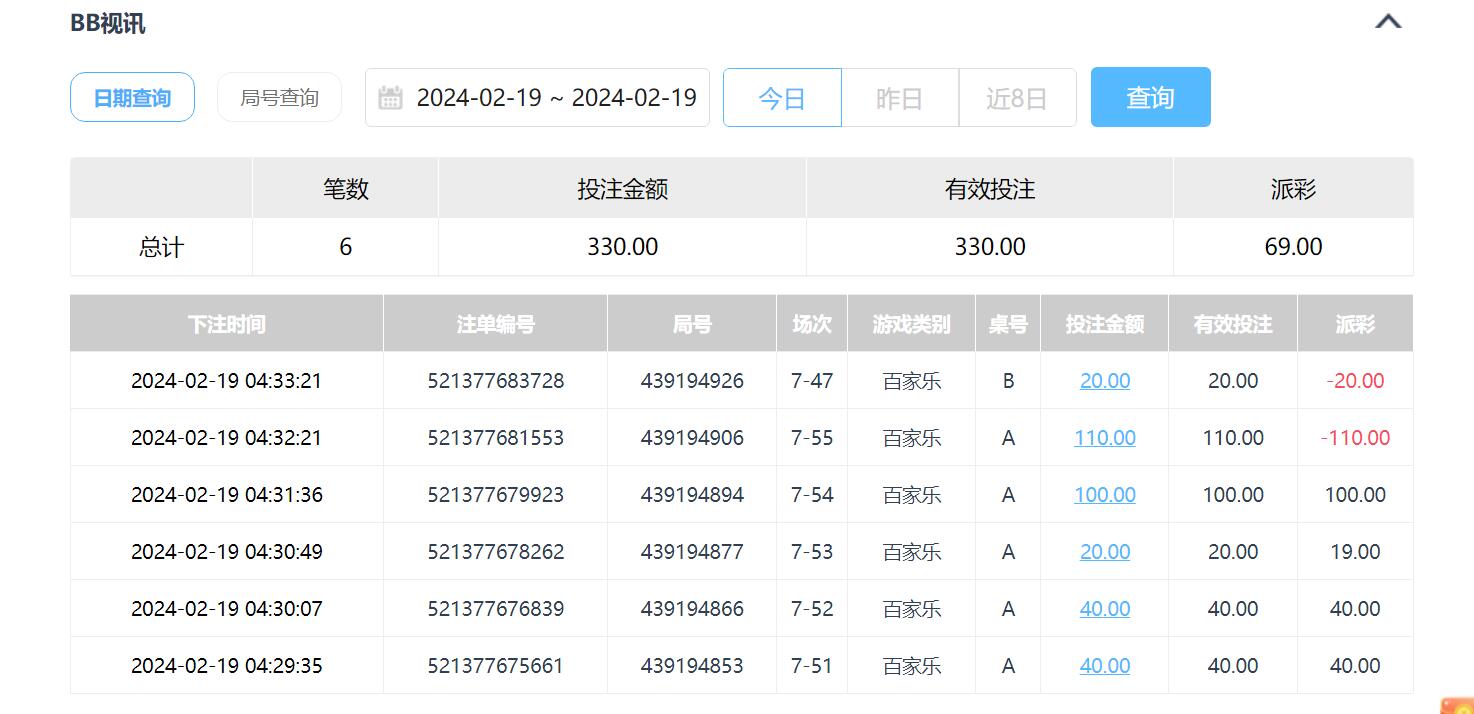Image resolution: width=1474 pixels, height=714 pixels.
Task: Select the 日期查询 tab
Action: pyautogui.click(x=132, y=98)
